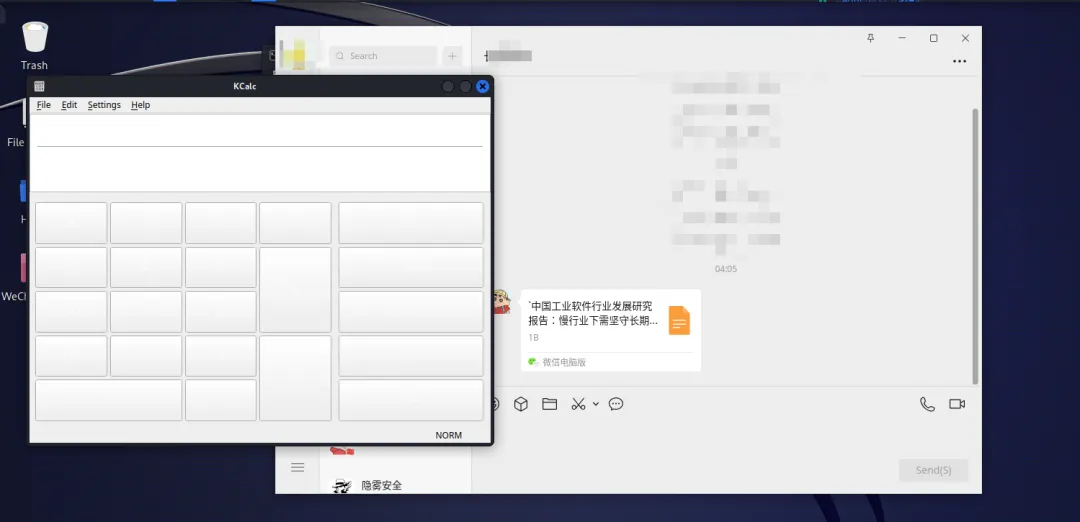This screenshot has height=522, width=1080.
Task: Minimize the WeChat window
Action: (902, 38)
